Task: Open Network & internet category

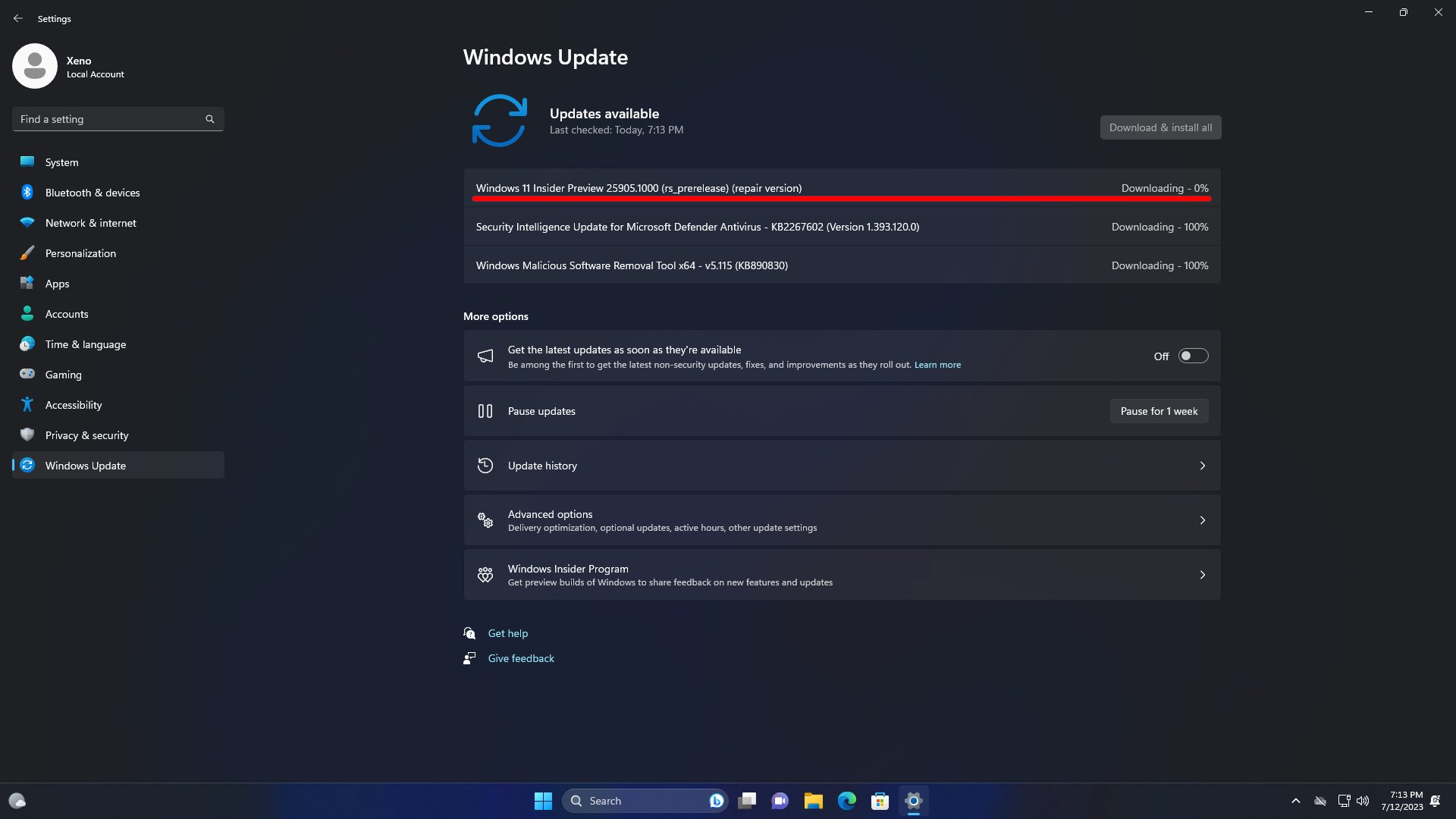Action: tap(118, 222)
